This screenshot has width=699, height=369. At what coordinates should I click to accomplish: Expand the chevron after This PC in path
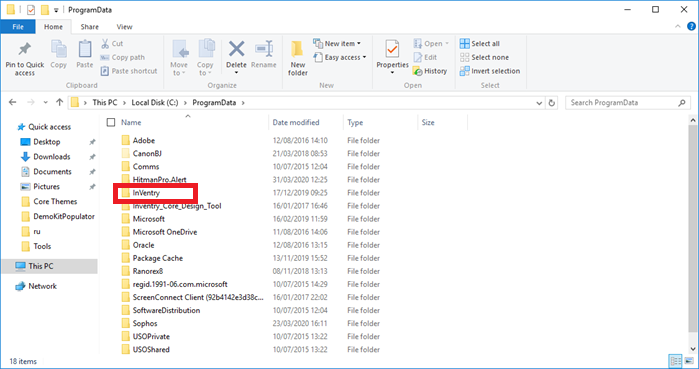coord(124,103)
